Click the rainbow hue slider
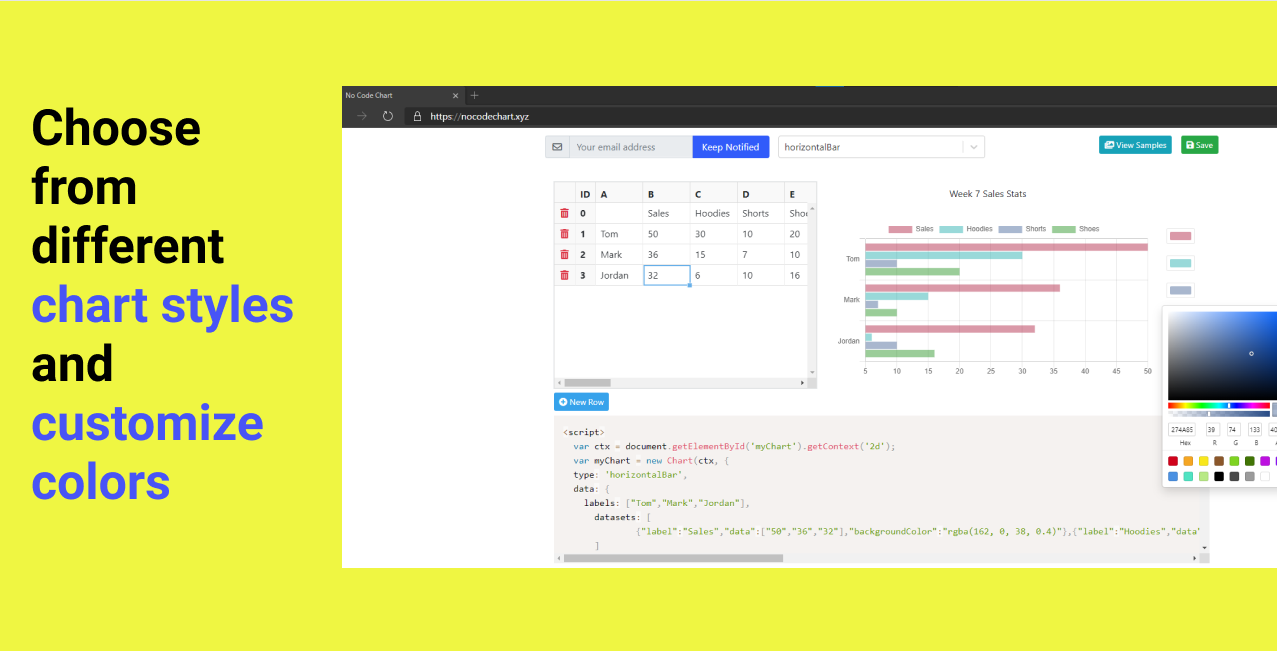1277x651 pixels. pyautogui.click(x=1219, y=405)
